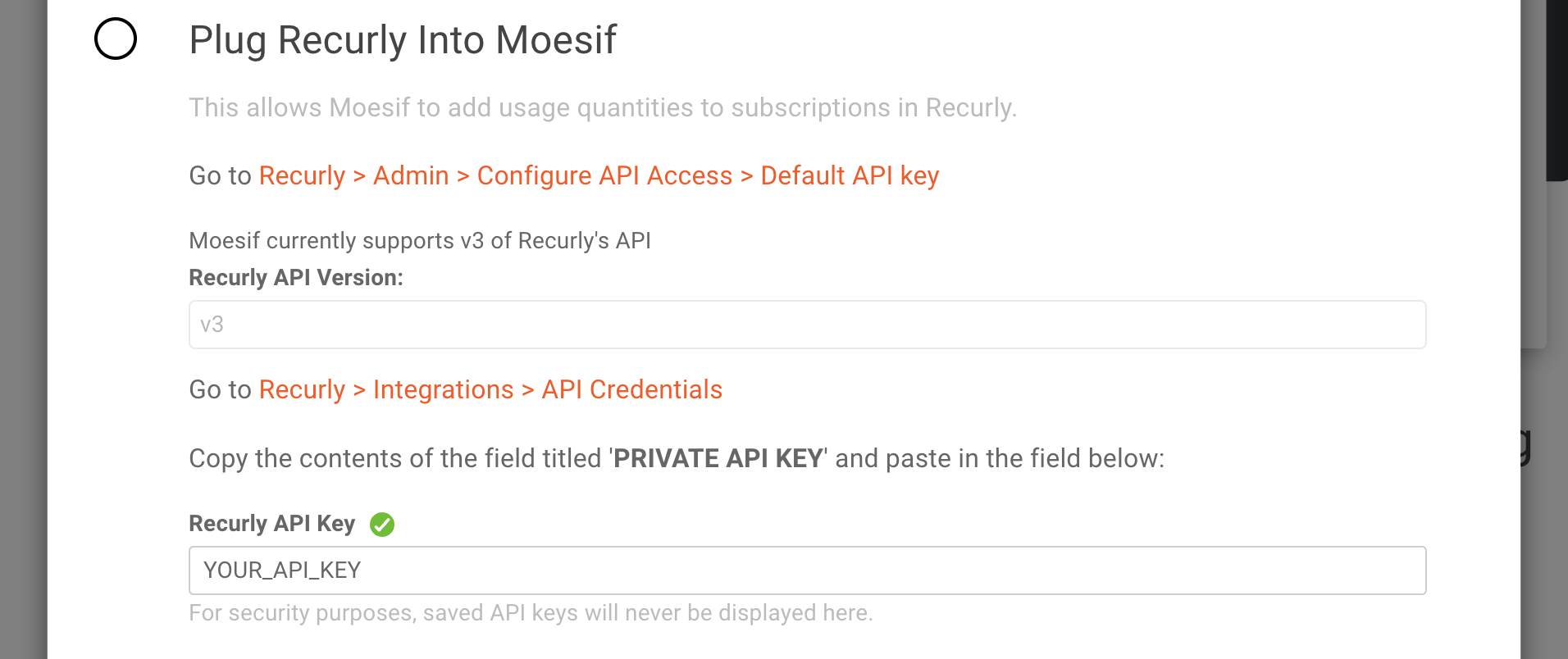Screen dimensions: 1568x659
Task: Follow the orange Admin link
Action: [x=411, y=175]
